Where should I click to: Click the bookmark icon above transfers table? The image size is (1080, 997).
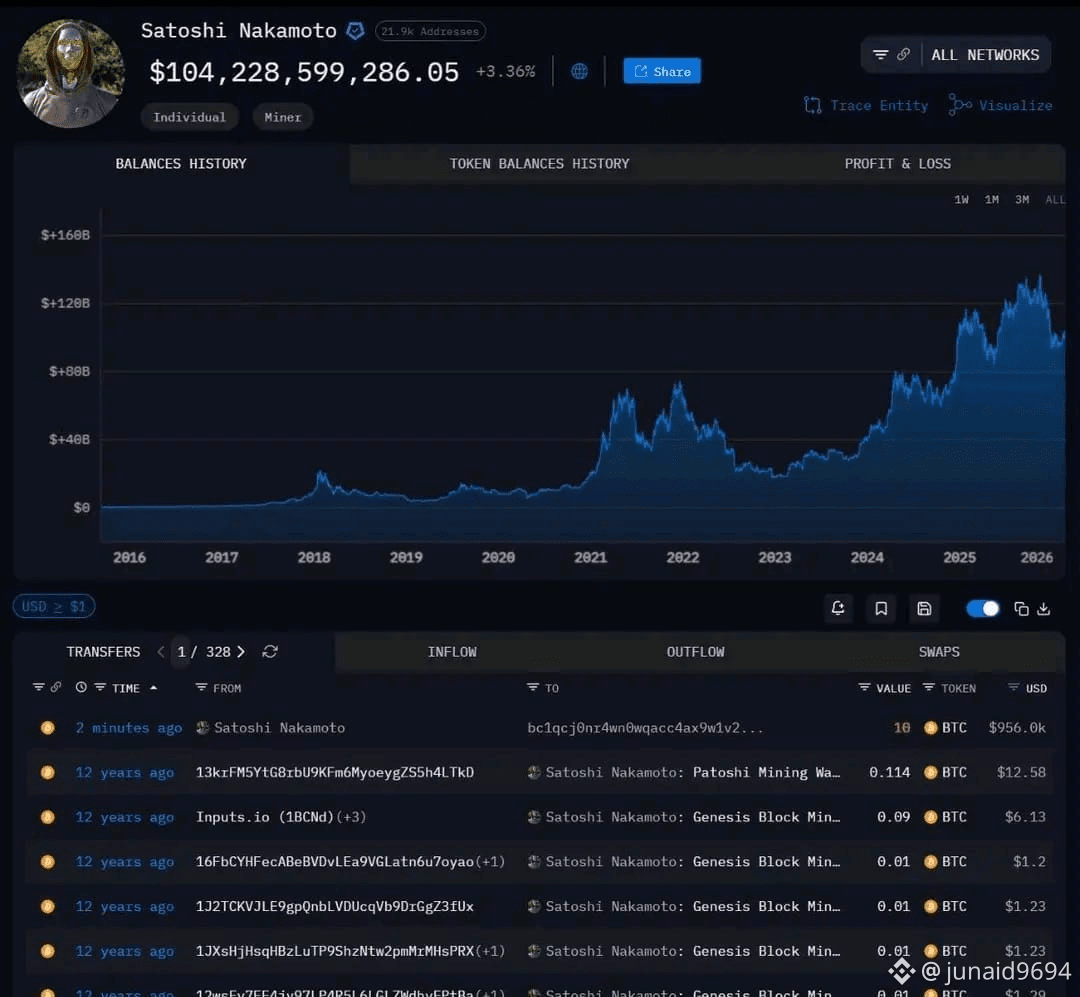(881, 608)
